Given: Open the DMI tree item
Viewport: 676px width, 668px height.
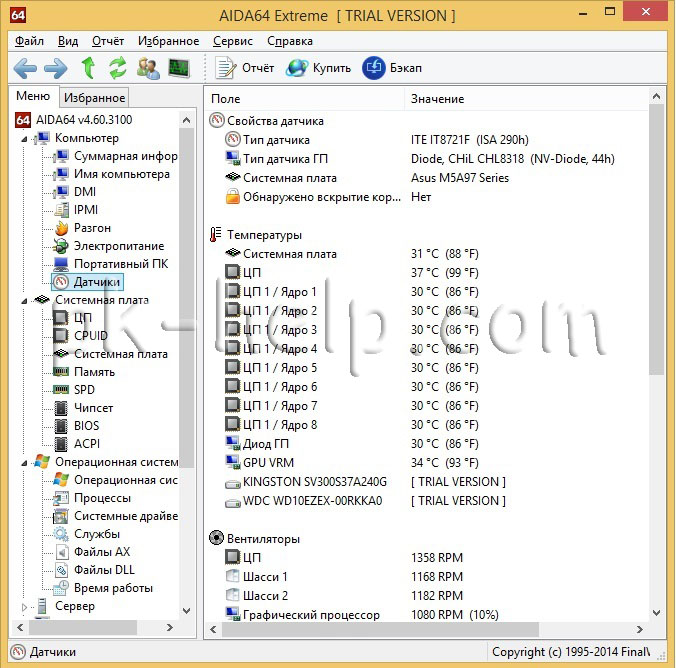Looking at the screenshot, I should tap(75, 192).
